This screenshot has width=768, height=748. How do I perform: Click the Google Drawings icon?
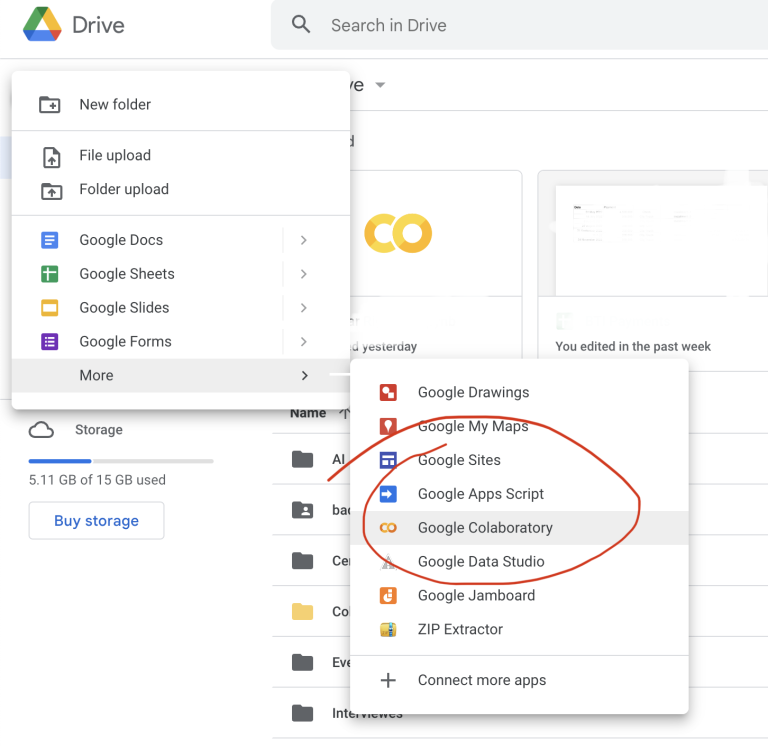coord(388,393)
